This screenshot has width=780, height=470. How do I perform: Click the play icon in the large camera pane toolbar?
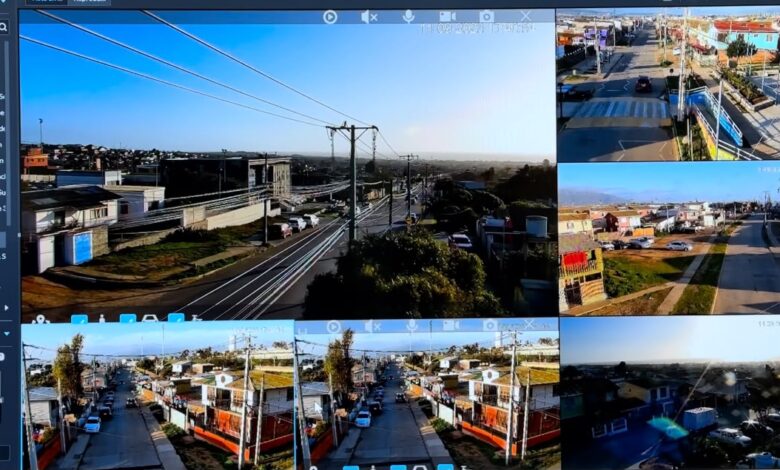pos(330,17)
